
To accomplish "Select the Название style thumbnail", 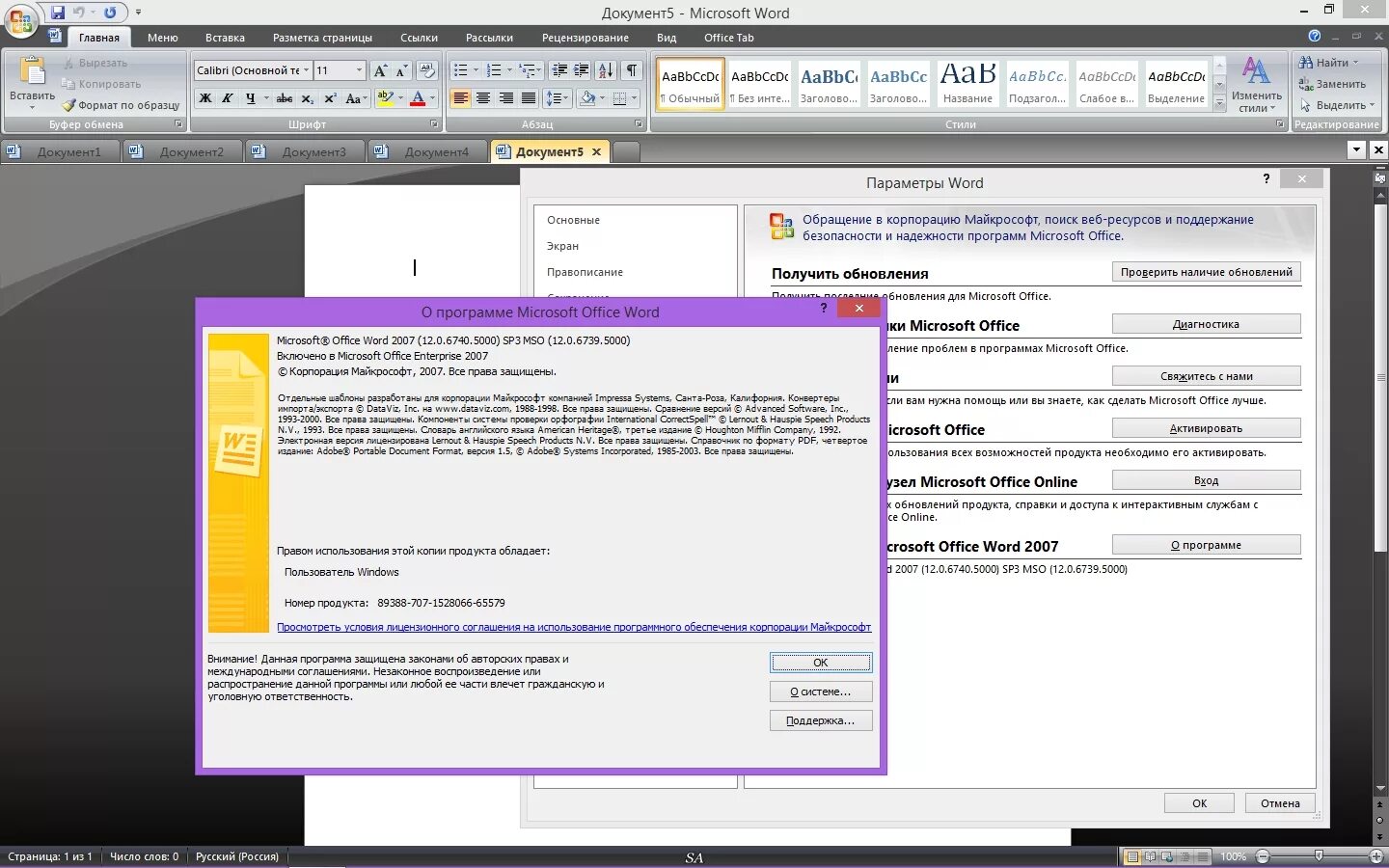I will (967, 84).
